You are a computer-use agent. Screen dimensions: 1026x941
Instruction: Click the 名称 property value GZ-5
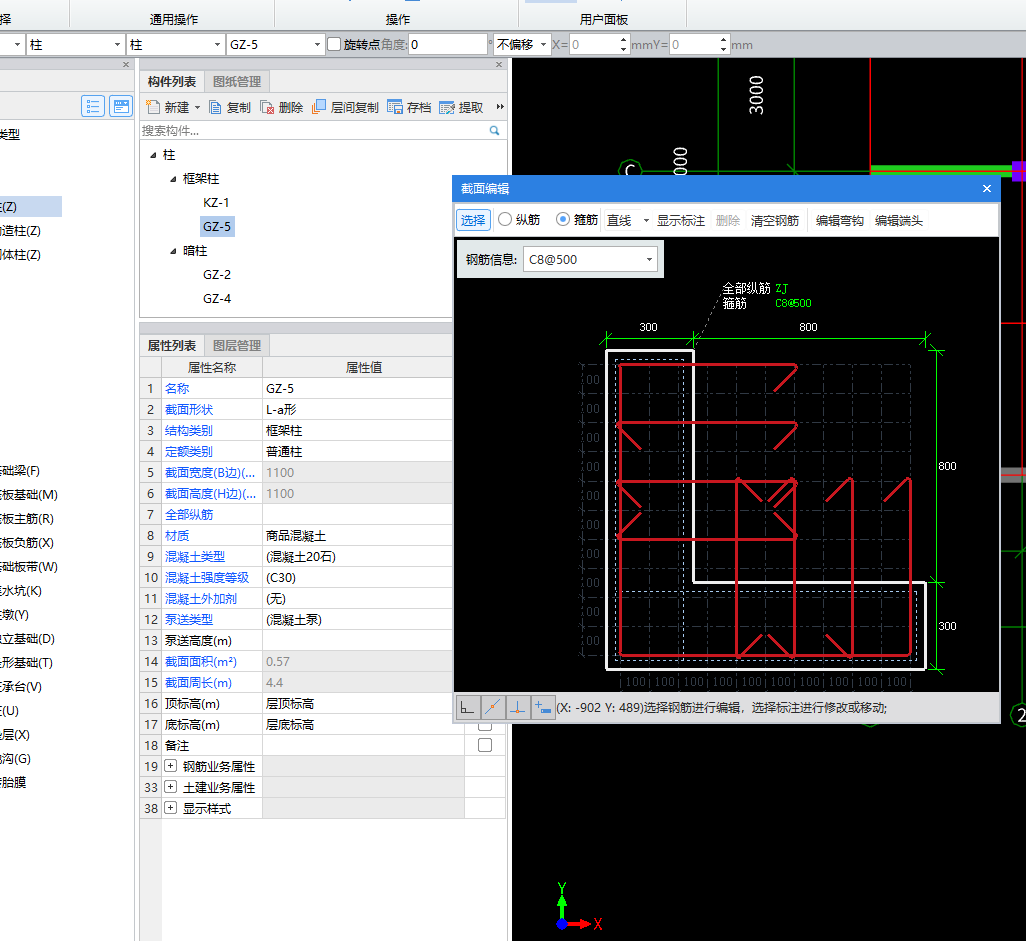point(357,389)
